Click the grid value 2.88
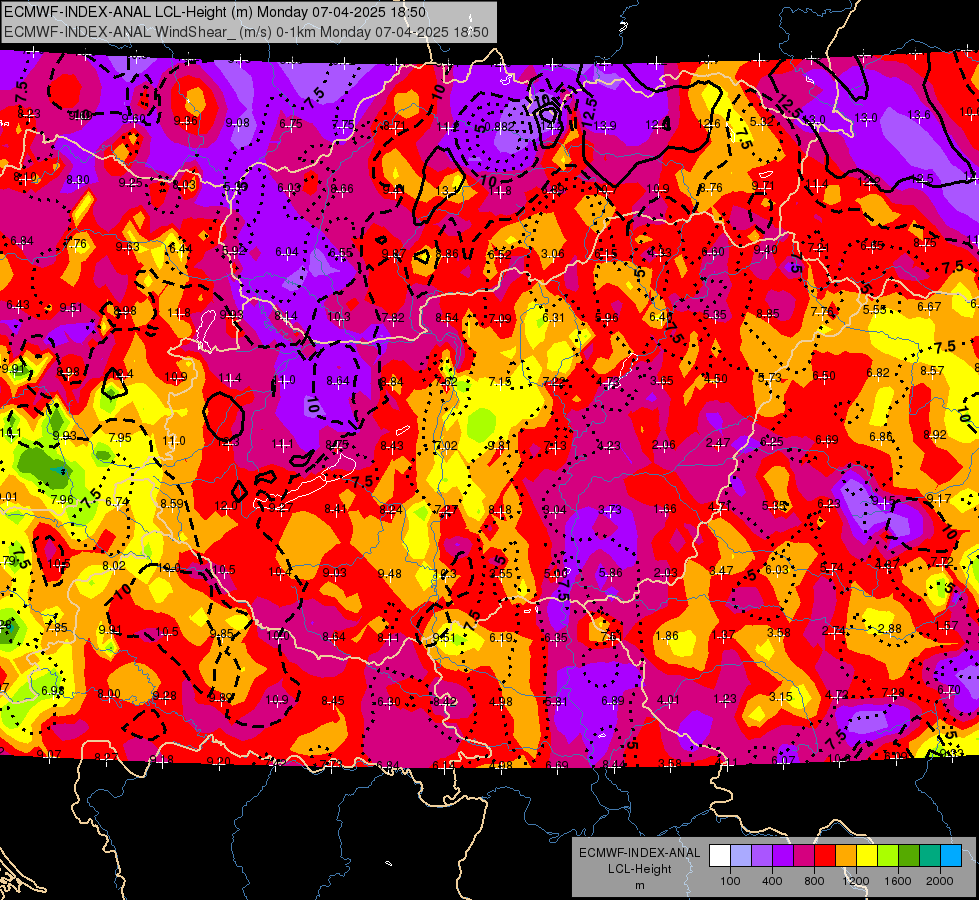The height and width of the screenshot is (900, 979). [889, 628]
